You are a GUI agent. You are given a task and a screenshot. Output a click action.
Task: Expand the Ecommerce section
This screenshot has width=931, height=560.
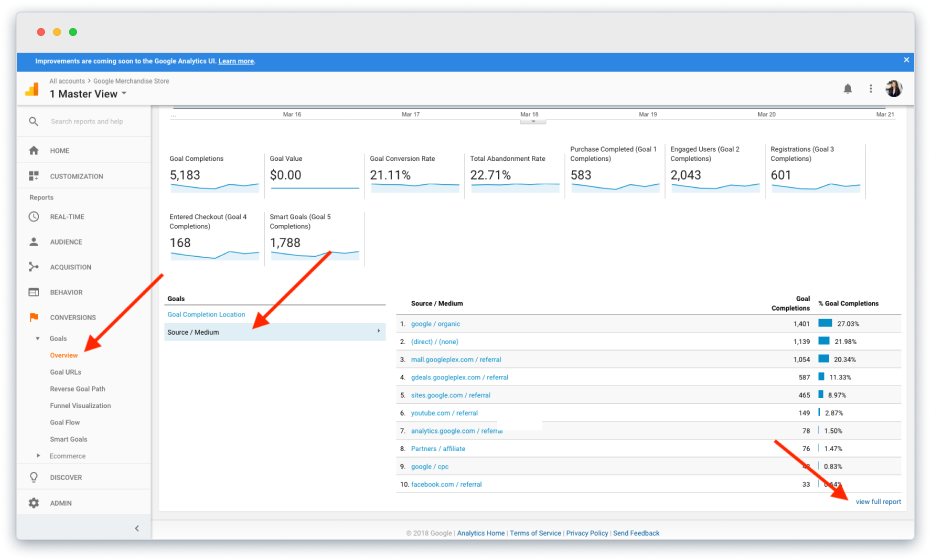tap(38, 456)
